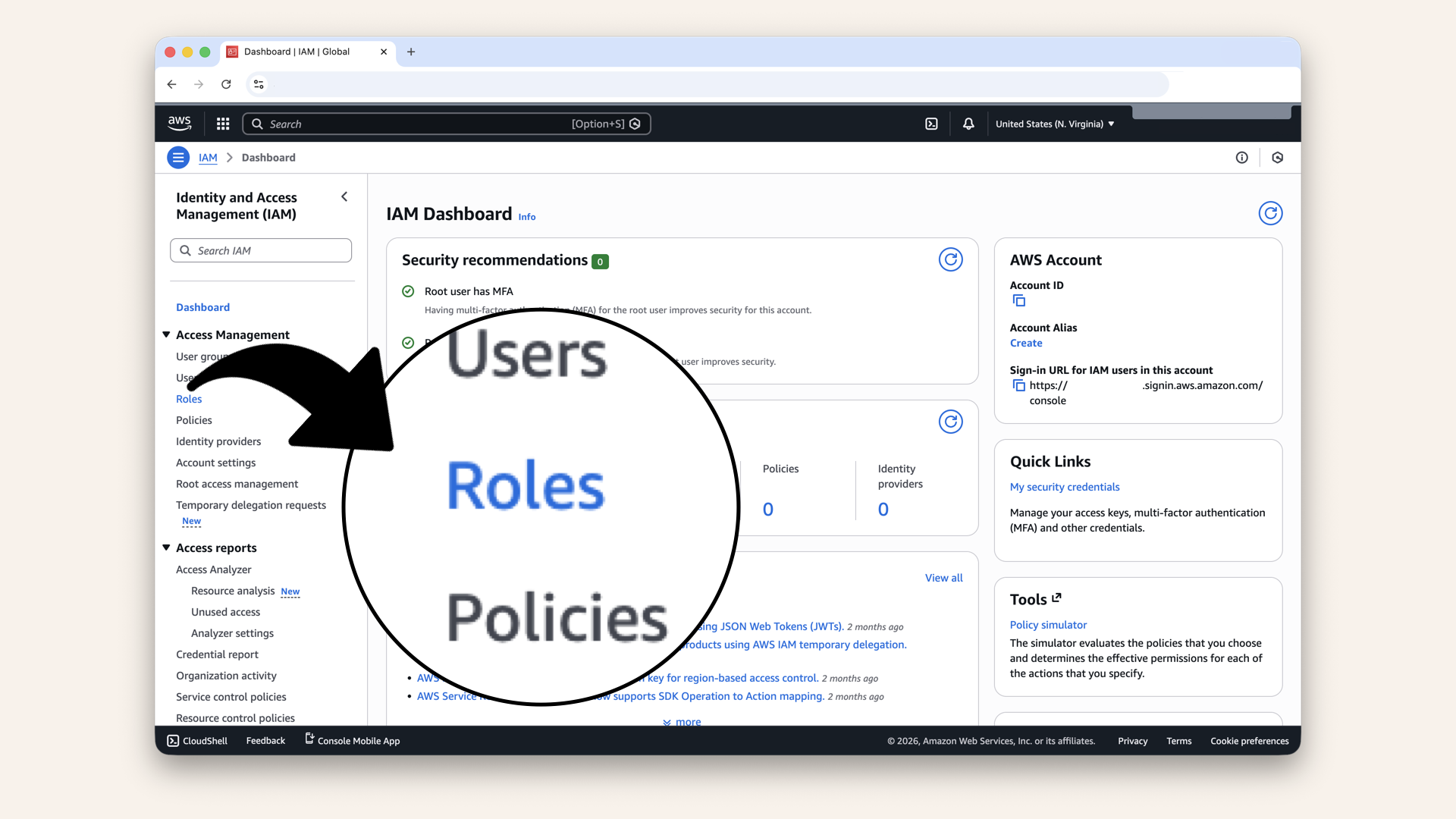Open the Policy simulator link

(x=1048, y=624)
